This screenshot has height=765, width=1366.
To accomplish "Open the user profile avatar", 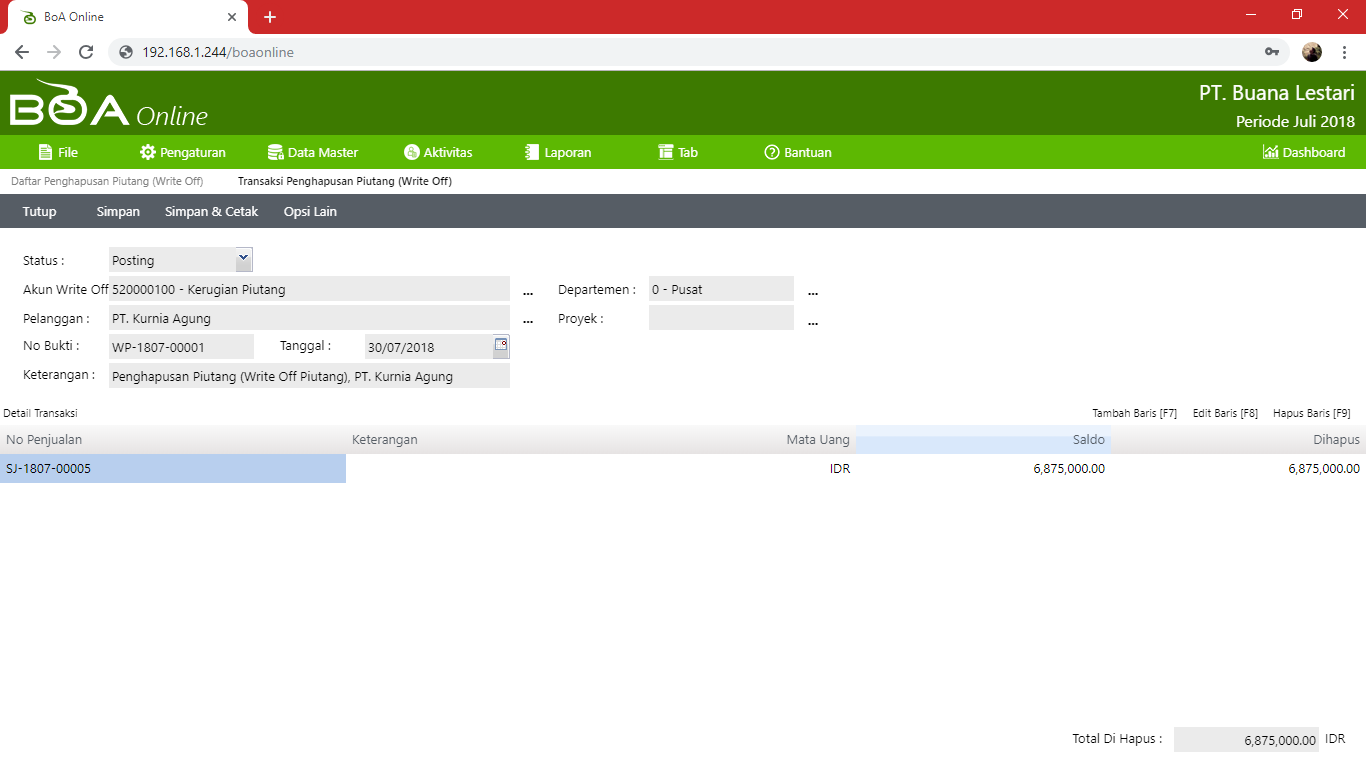I will (1312, 52).
